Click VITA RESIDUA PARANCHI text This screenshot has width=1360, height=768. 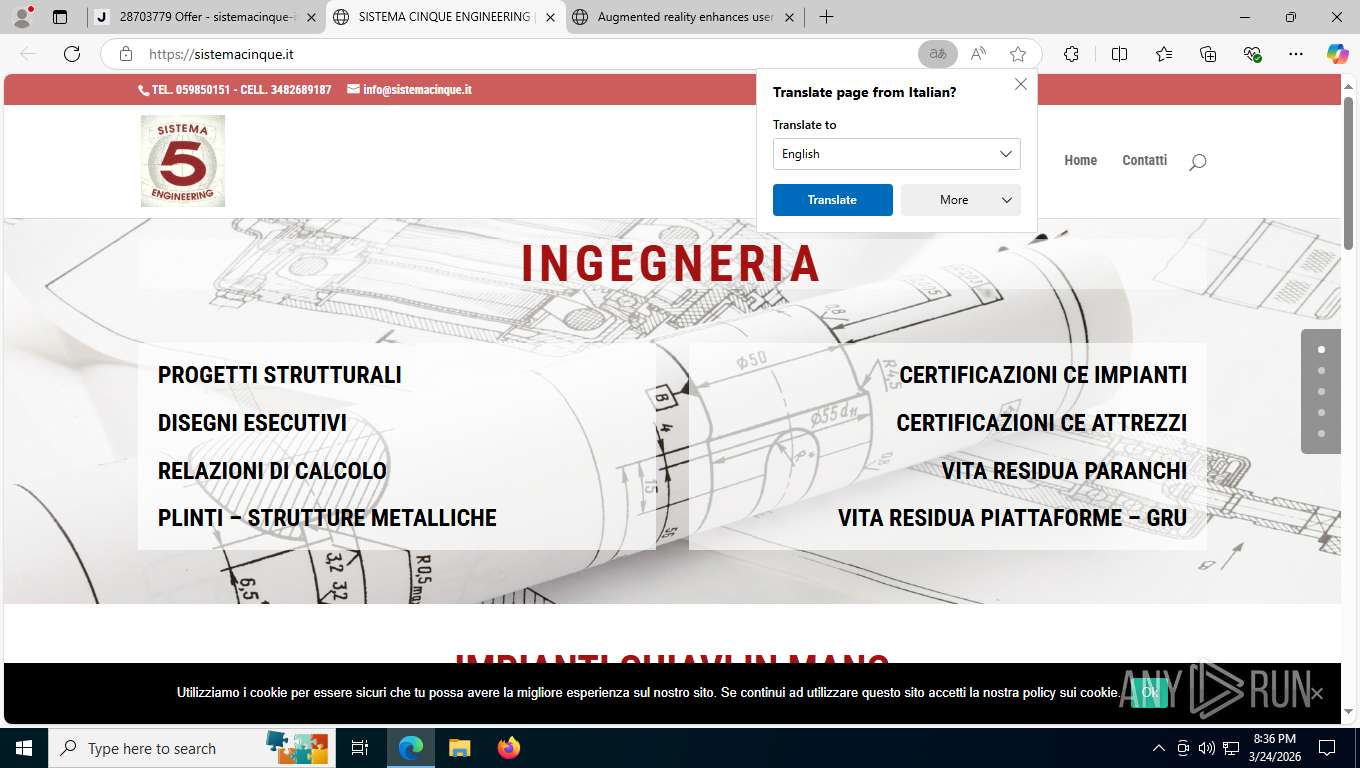click(1064, 471)
